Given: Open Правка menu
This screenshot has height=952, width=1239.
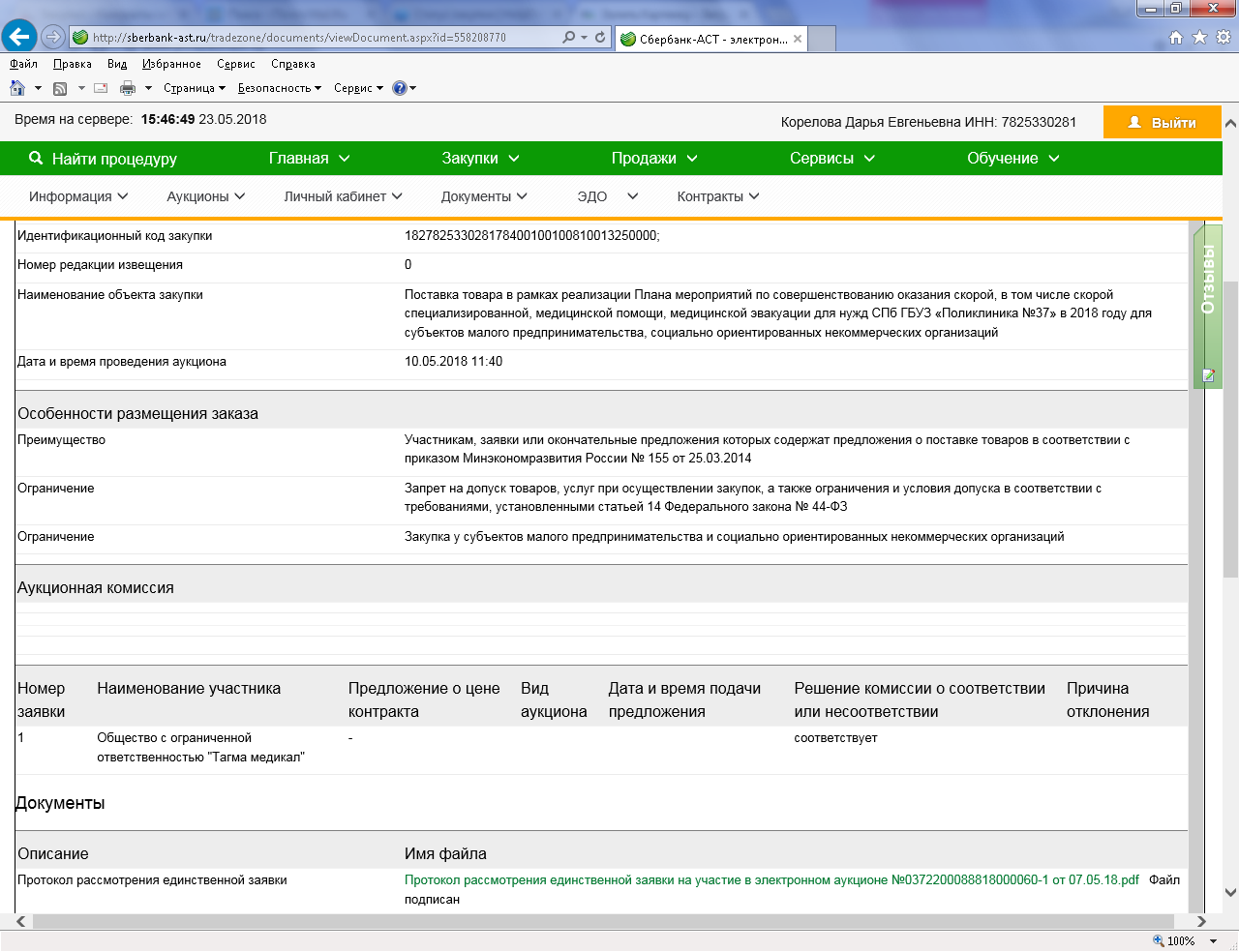Looking at the screenshot, I should (x=73, y=64).
